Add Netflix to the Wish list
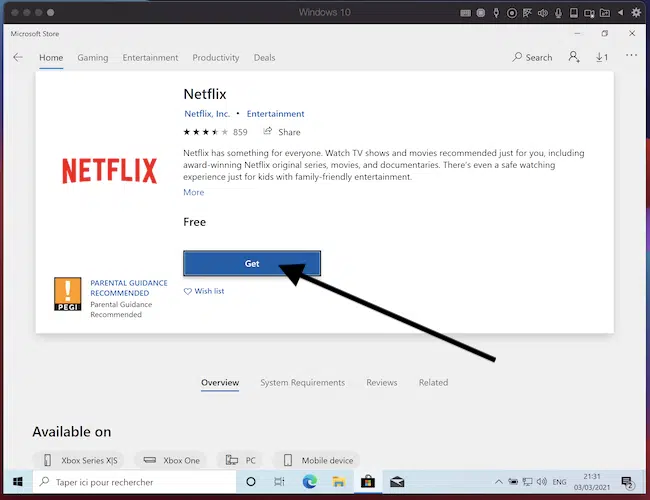 pos(204,291)
